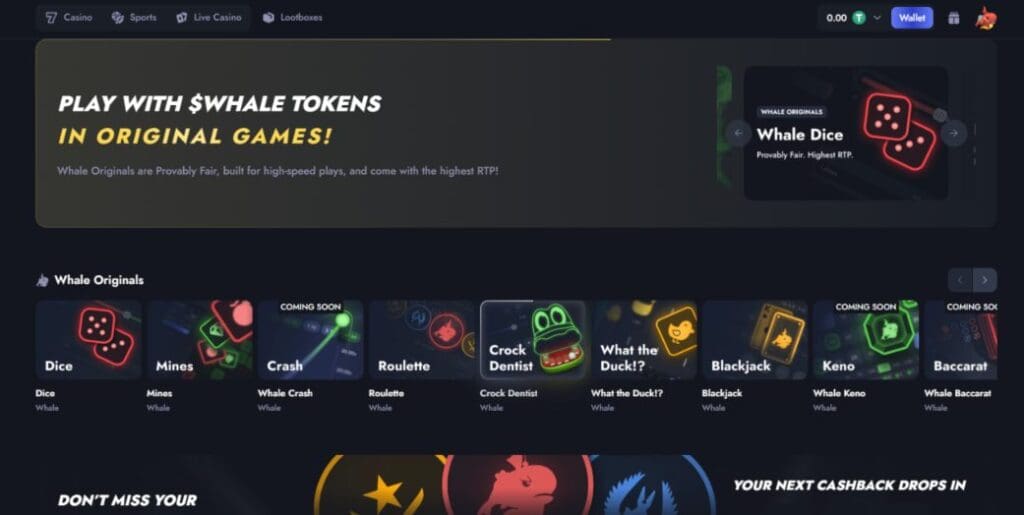Open the Mines game thumbnail

199,339
